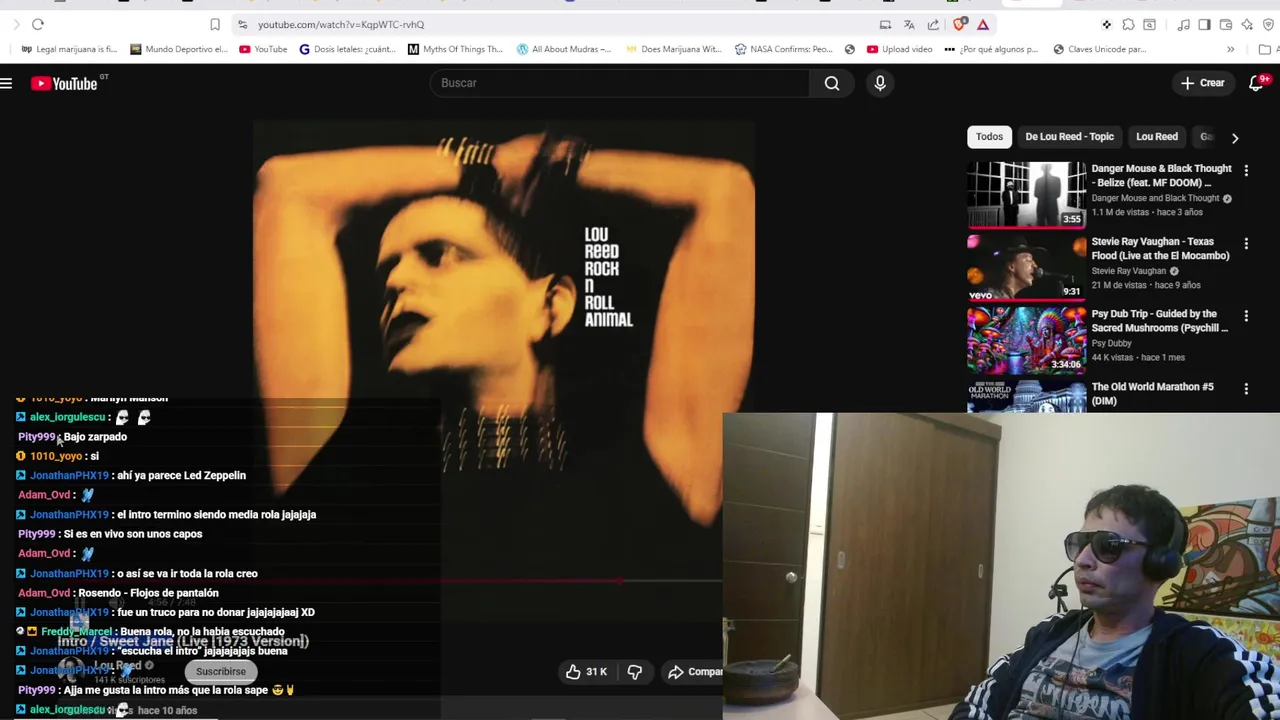This screenshot has height=720, width=1280.
Task: Open 'Claves Unicode par...' bookmark
Action: (1099, 49)
